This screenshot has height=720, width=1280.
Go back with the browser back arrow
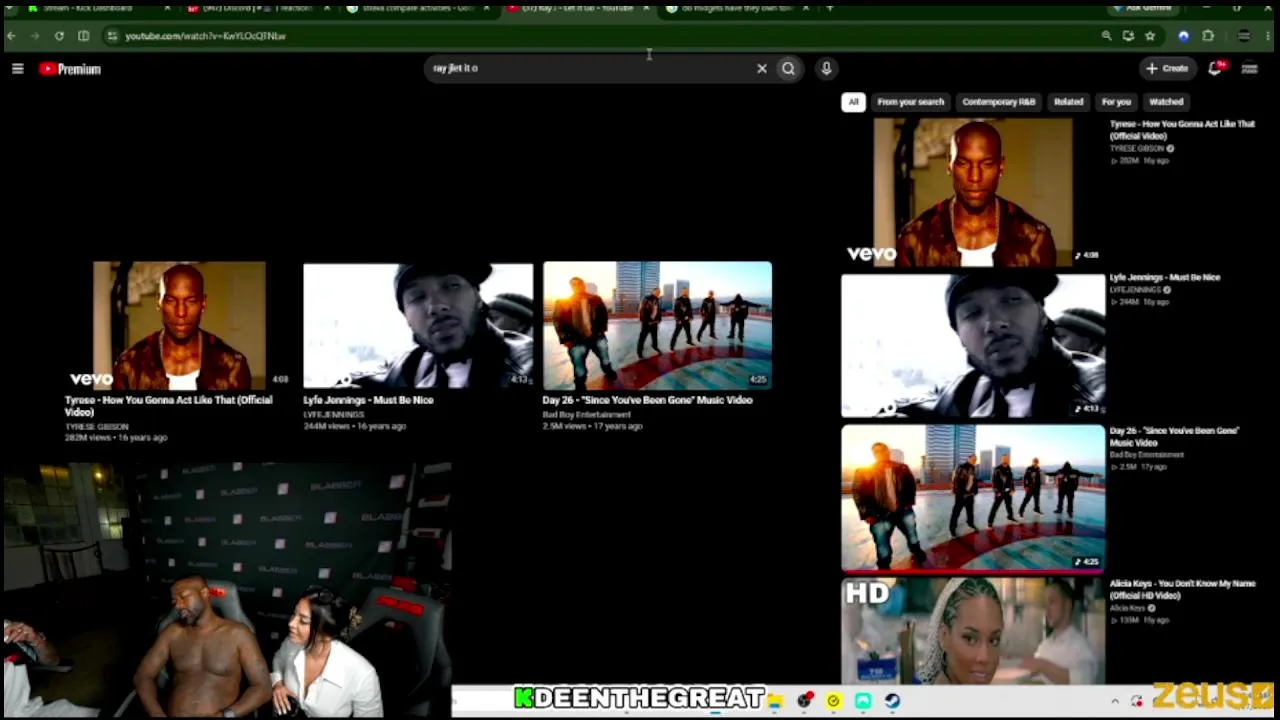(x=11, y=36)
